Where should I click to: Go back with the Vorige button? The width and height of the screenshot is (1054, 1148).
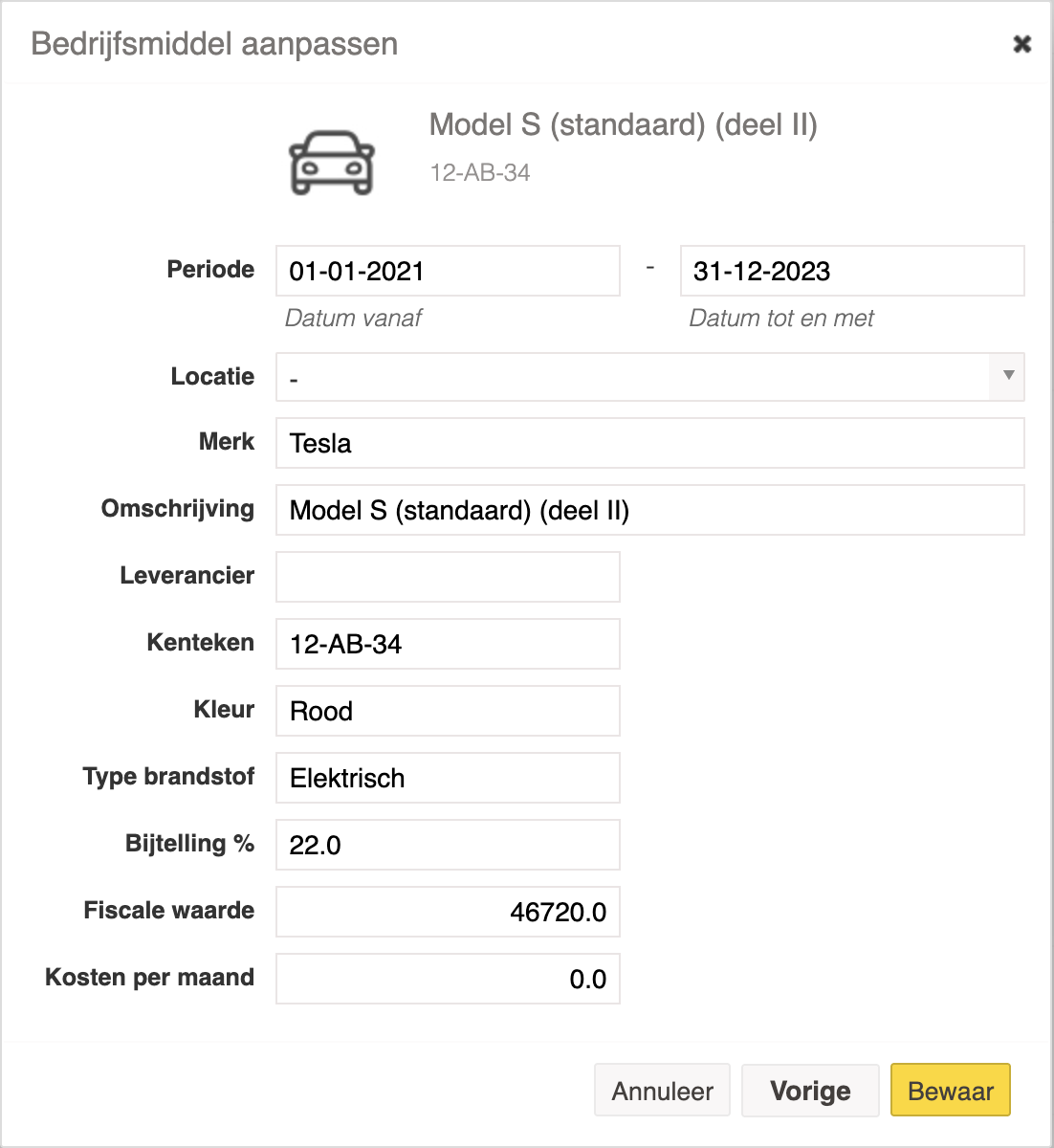coord(810,1091)
